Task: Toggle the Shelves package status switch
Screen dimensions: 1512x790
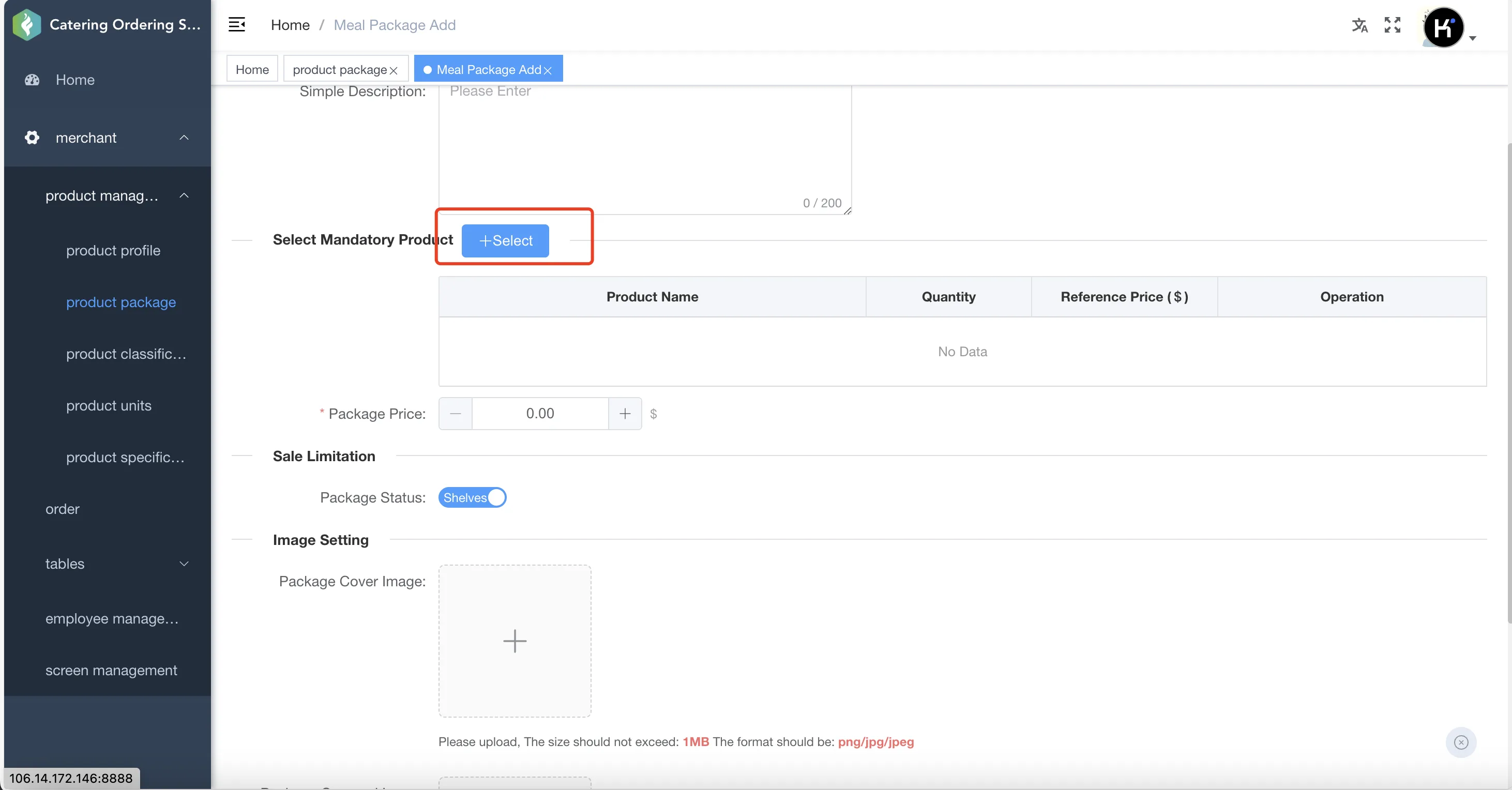Action: pyautogui.click(x=473, y=498)
